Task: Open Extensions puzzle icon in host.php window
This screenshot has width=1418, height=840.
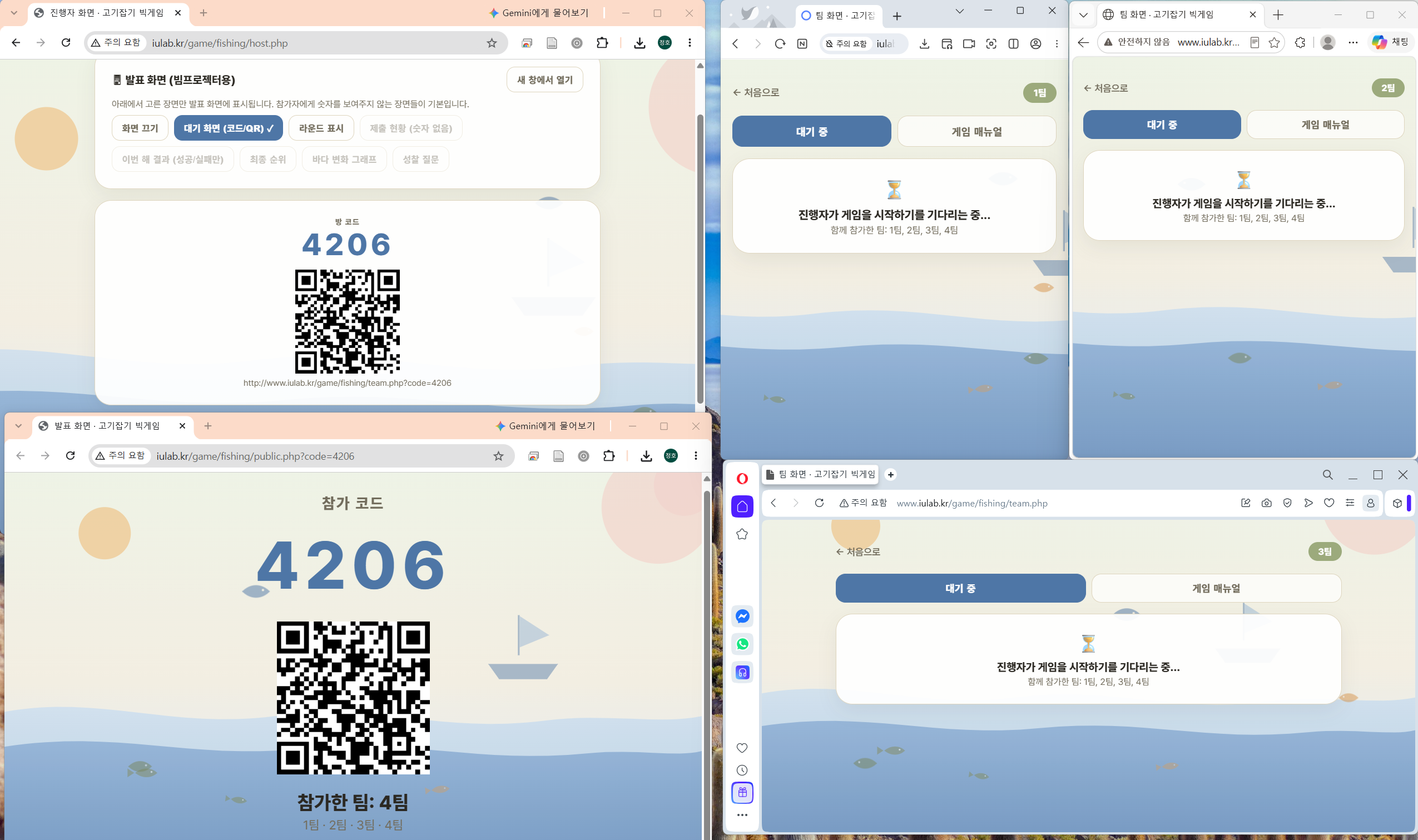Action: coord(602,43)
